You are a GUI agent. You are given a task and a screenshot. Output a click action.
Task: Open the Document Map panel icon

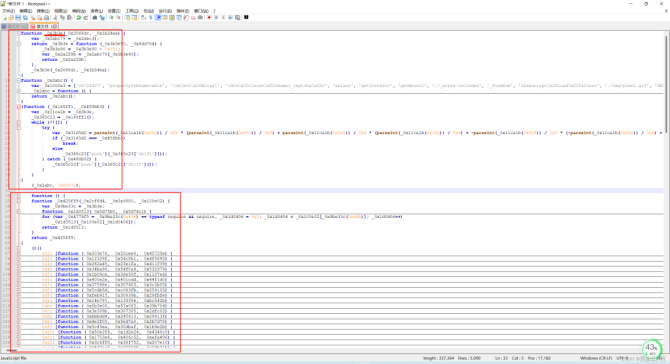click(x=172, y=18)
